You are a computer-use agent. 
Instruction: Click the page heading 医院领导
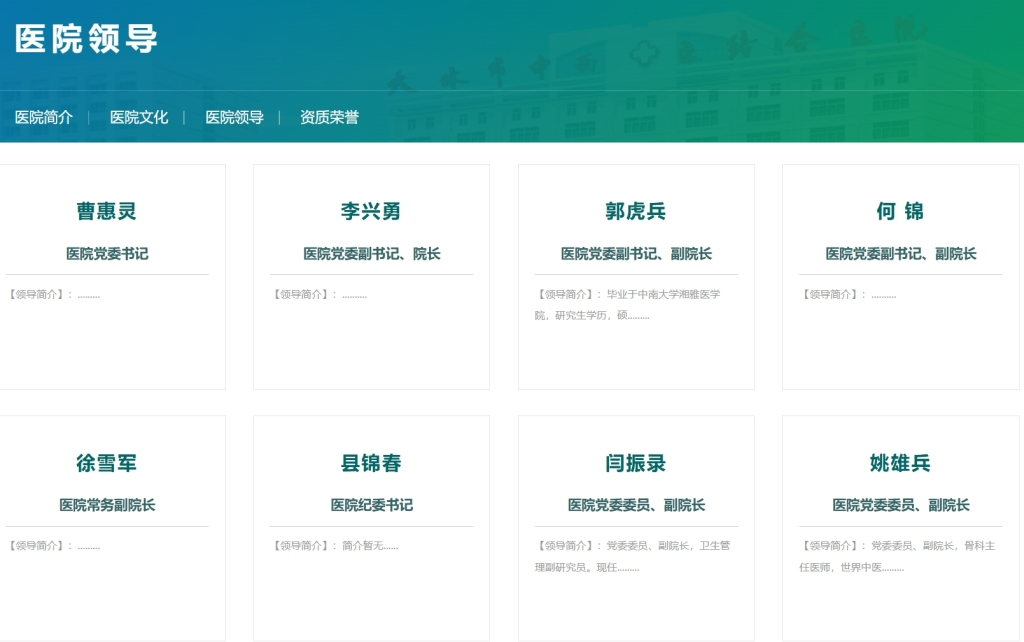pyautogui.click(x=86, y=39)
